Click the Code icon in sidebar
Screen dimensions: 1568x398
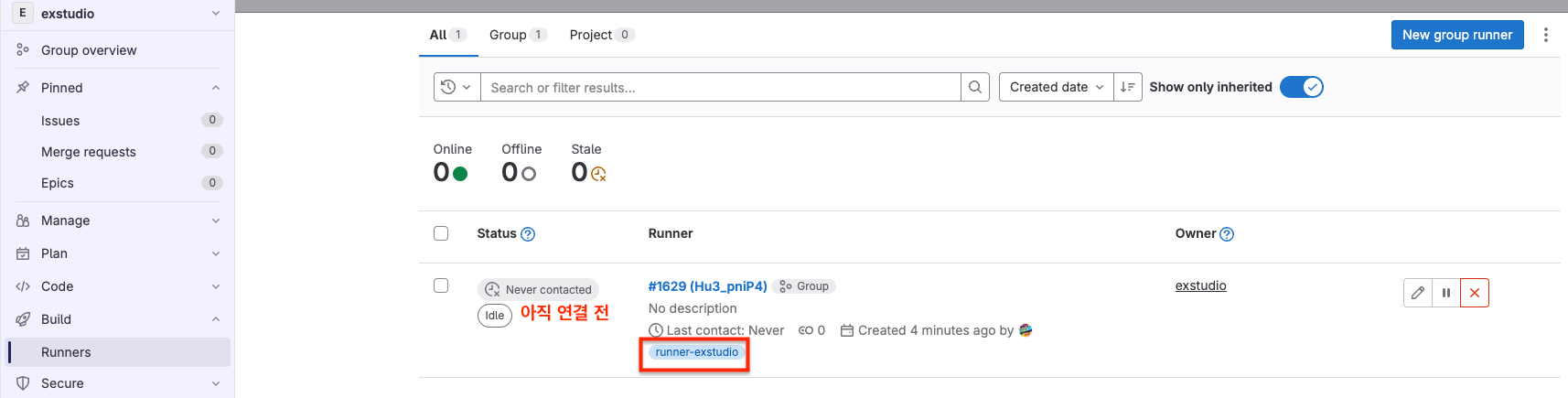point(23,286)
